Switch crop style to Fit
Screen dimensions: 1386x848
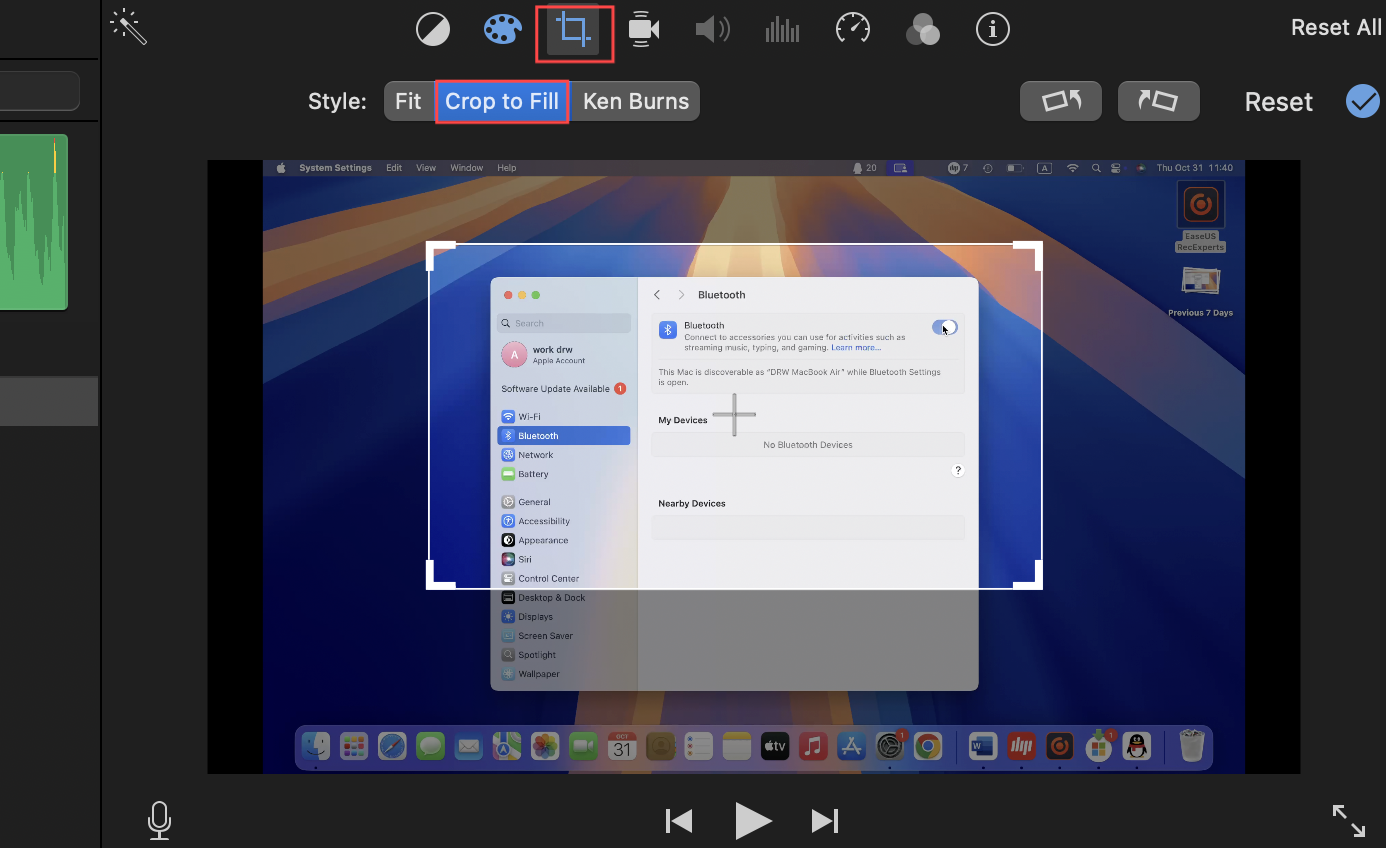(x=408, y=100)
